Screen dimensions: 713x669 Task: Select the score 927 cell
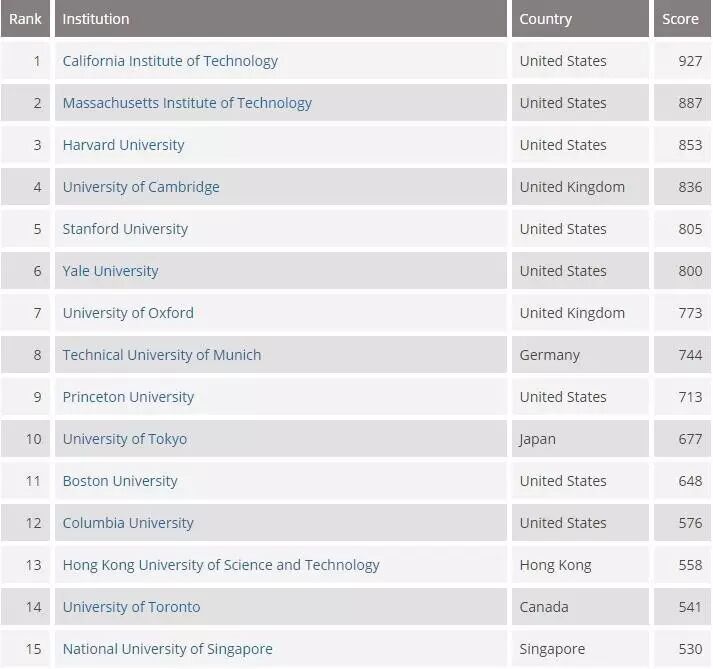682,61
